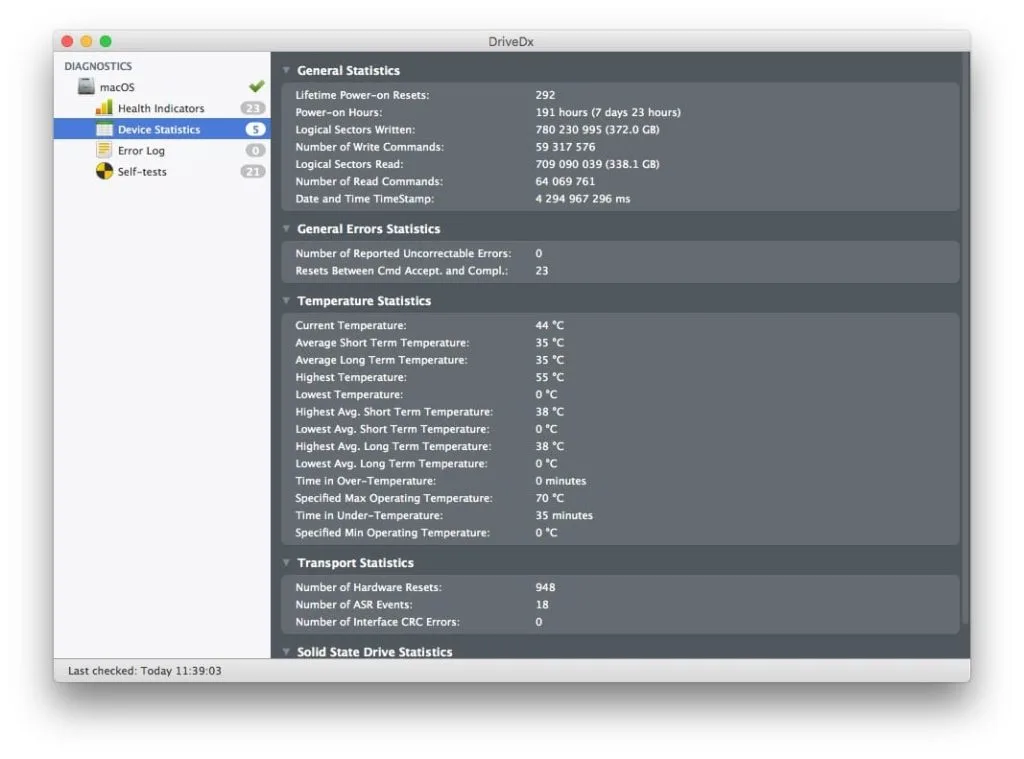Click the DriveDx window title
Viewport: 1024px width, 759px height.
511,41
